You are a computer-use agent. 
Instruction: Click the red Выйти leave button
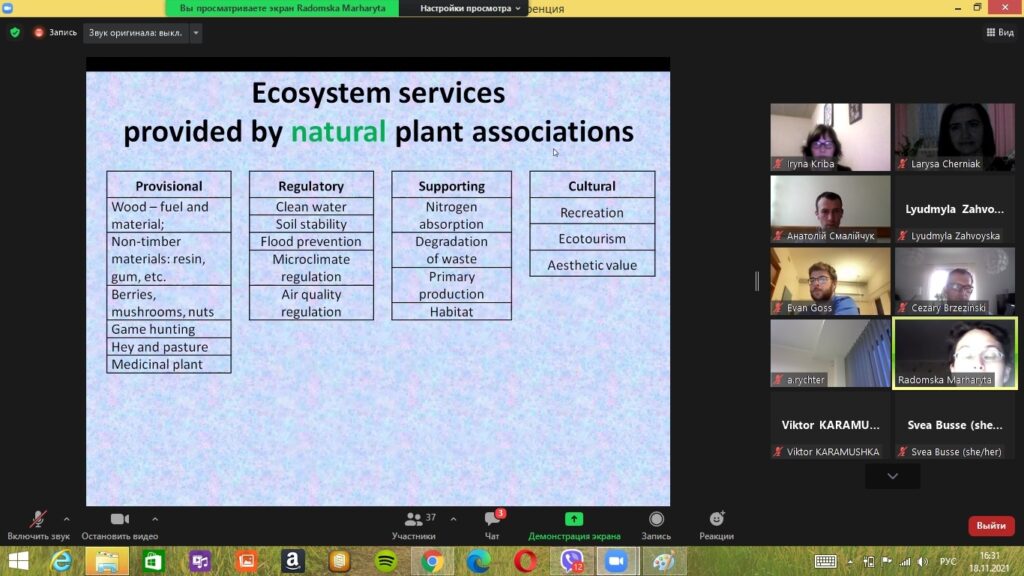pyautogui.click(x=991, y=525)
